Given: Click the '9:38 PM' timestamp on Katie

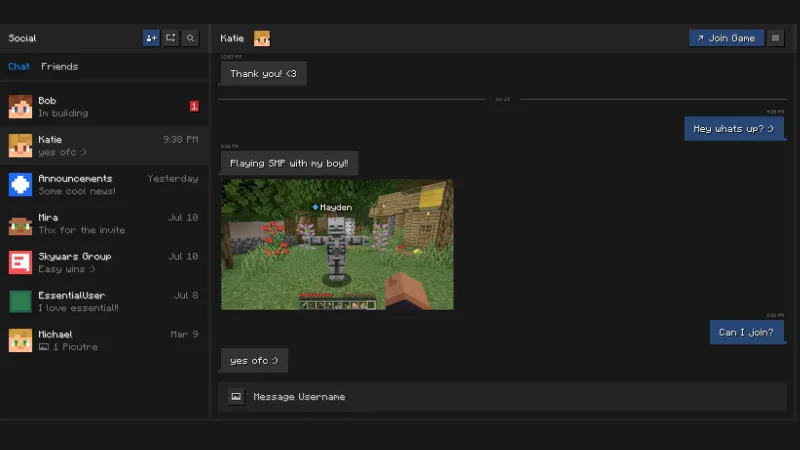Looking at the screenshot, I should coord(181,139).
